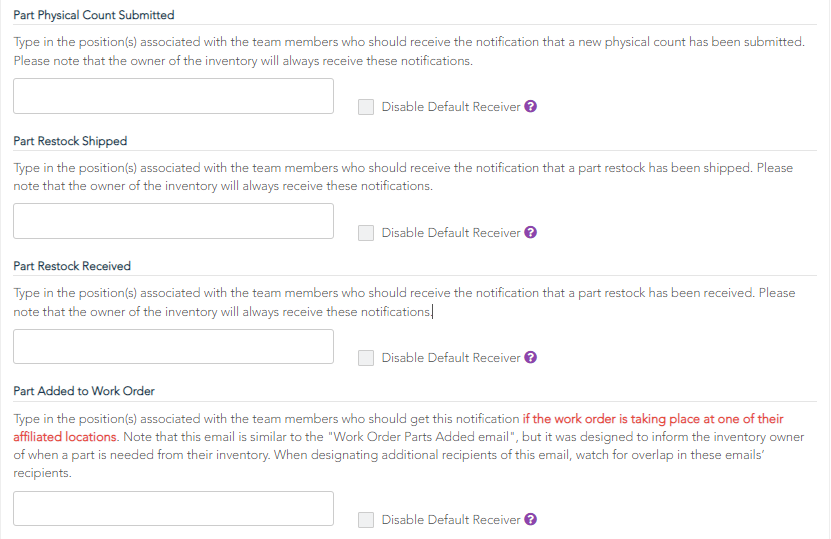Click Disable Default Receiver label text under Restock Shipped
831x539 pixels.
pos(451,233)
